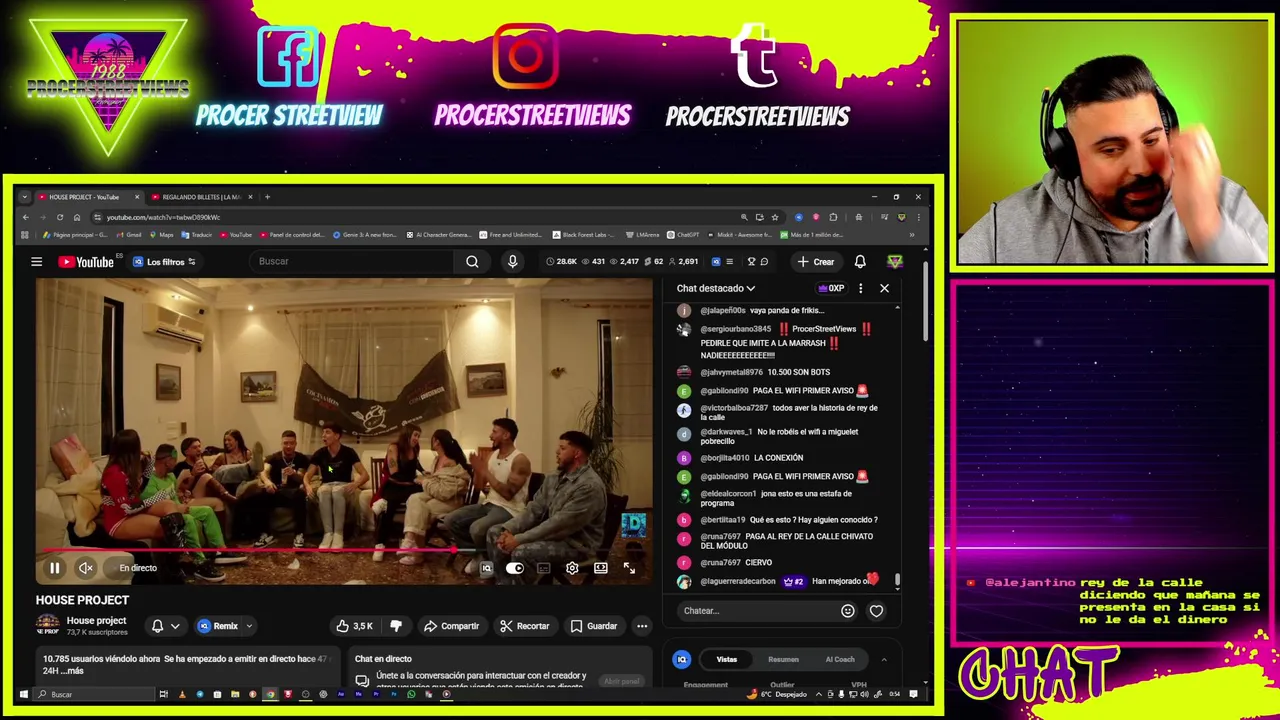Click the Compartir button
Viewport: 1280px width, 720px height.
(451, 626)
